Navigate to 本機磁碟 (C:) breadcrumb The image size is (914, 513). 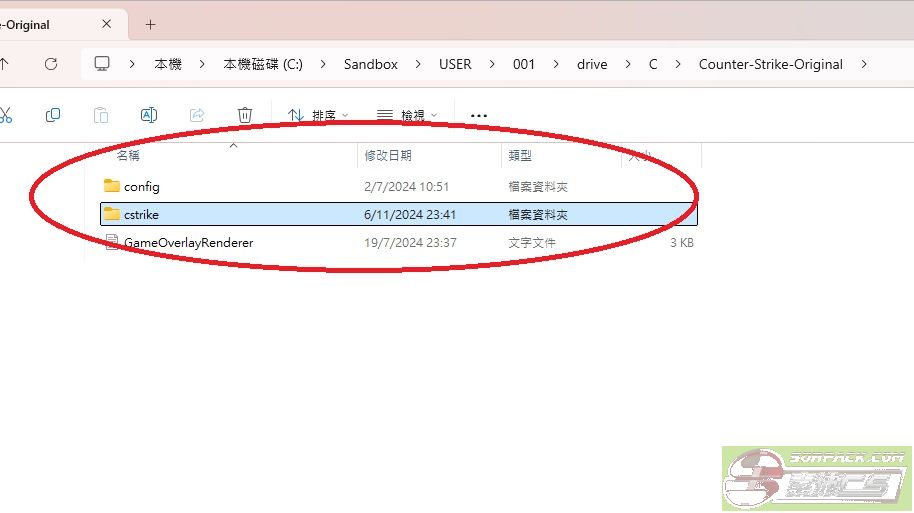pos(263,64)
